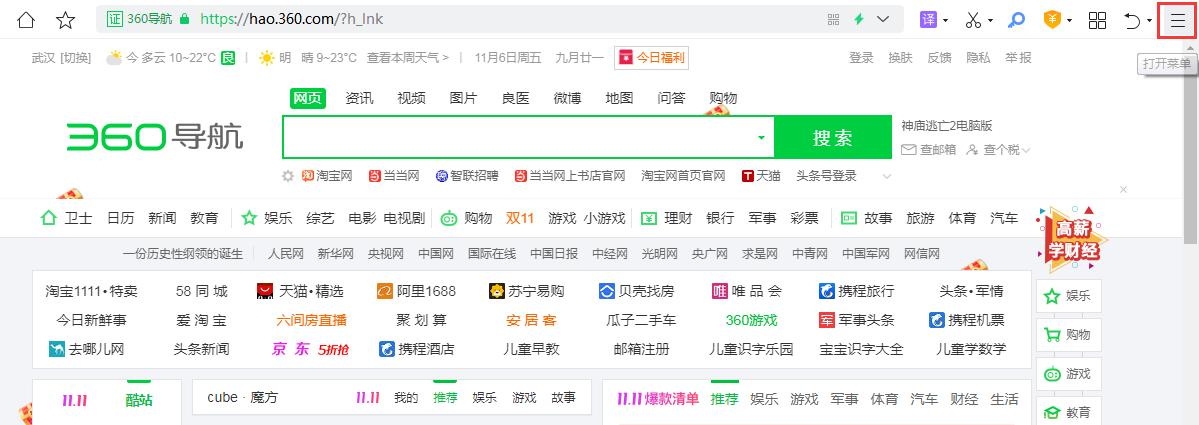Click 换肤 to change skin
Image resolution: width=1199 pixels, height=425 pixels.
900,57
